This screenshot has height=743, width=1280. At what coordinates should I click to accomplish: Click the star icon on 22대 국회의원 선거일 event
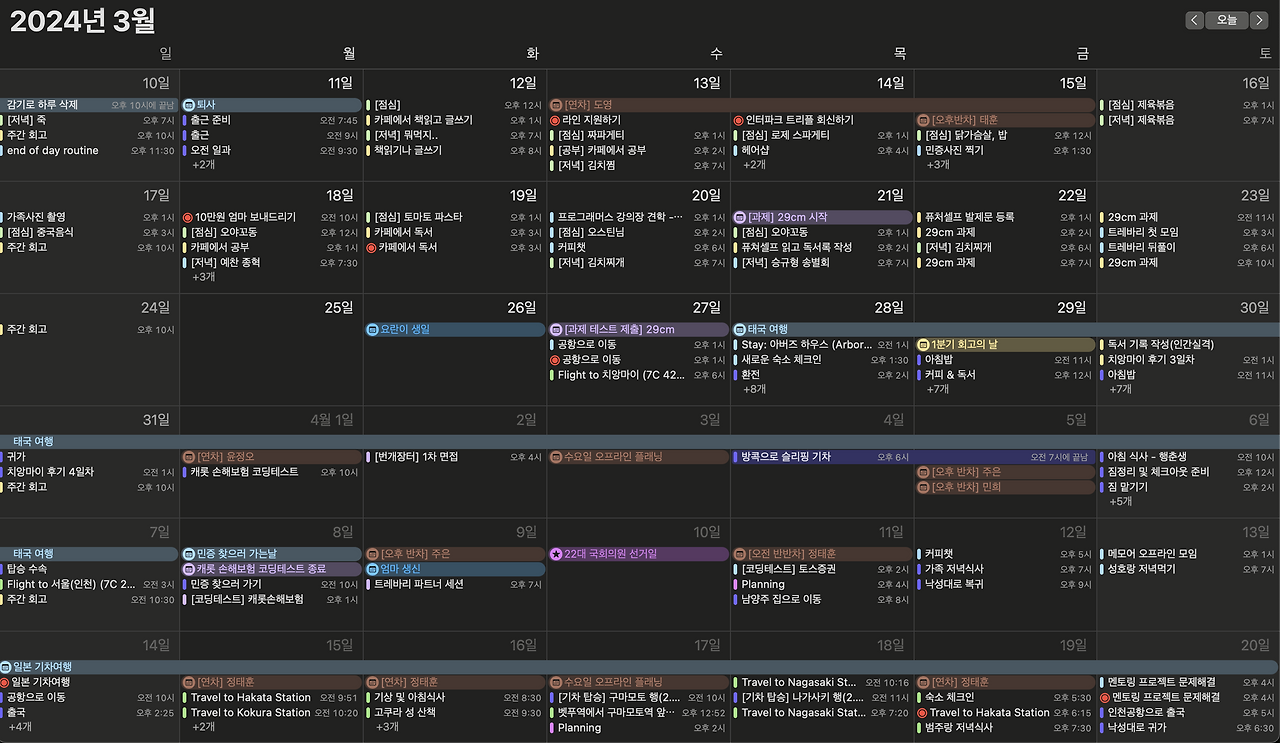click(557, 553)
